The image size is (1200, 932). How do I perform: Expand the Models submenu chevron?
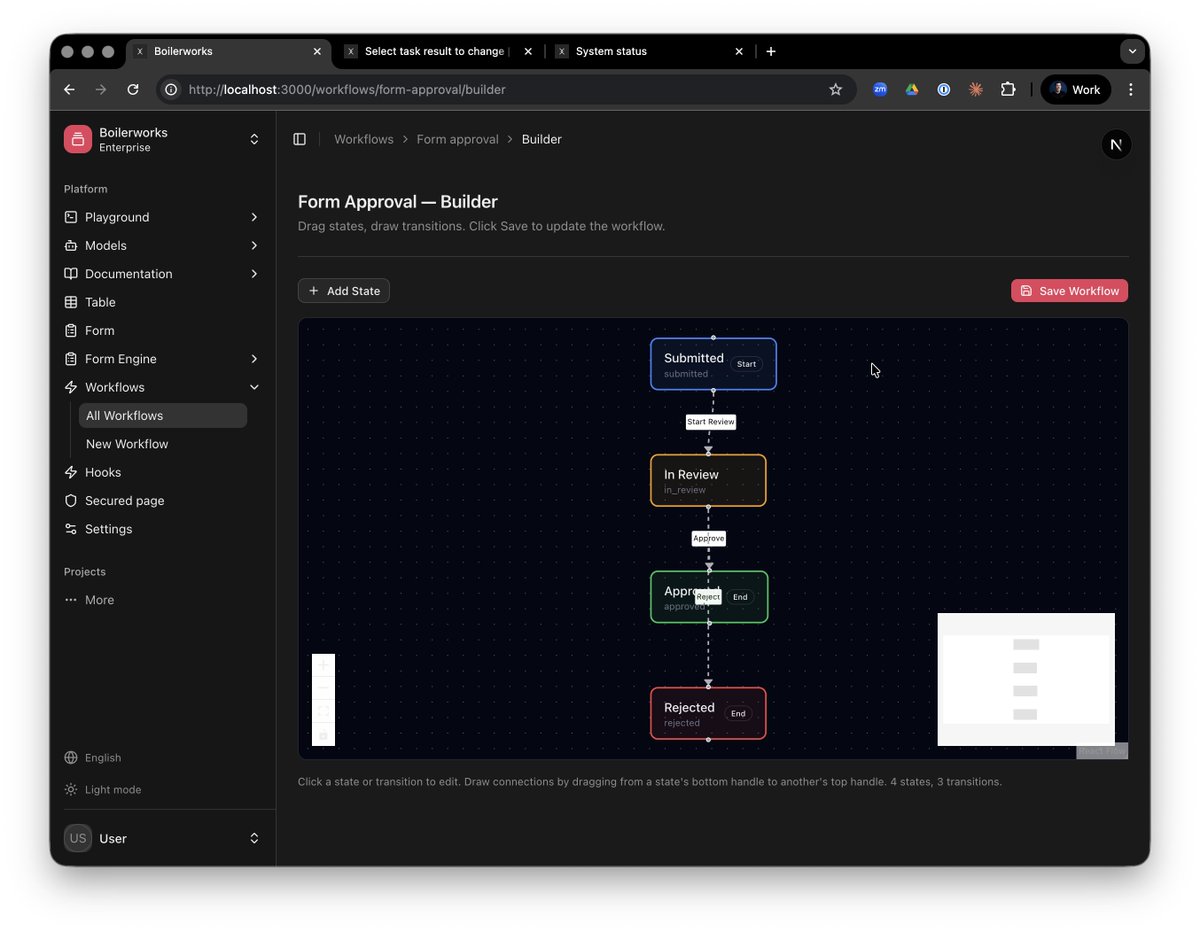point(254,245)
